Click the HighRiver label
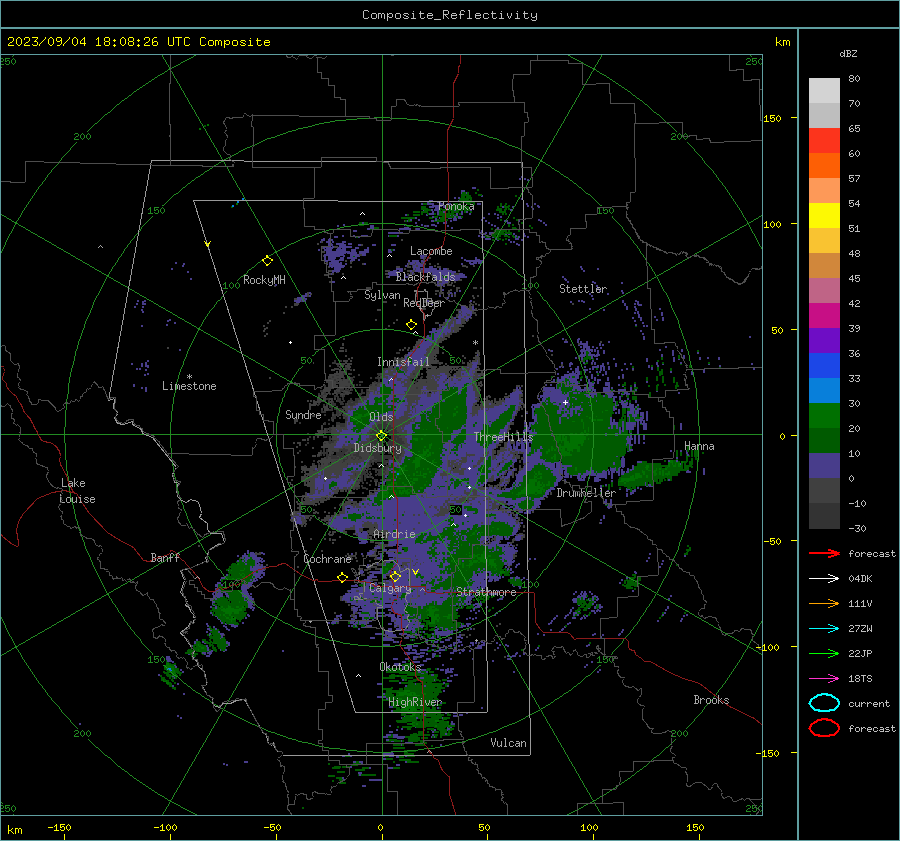Image resolution: width=900 pixels, height=841 pixels. [x=415, y=702]
